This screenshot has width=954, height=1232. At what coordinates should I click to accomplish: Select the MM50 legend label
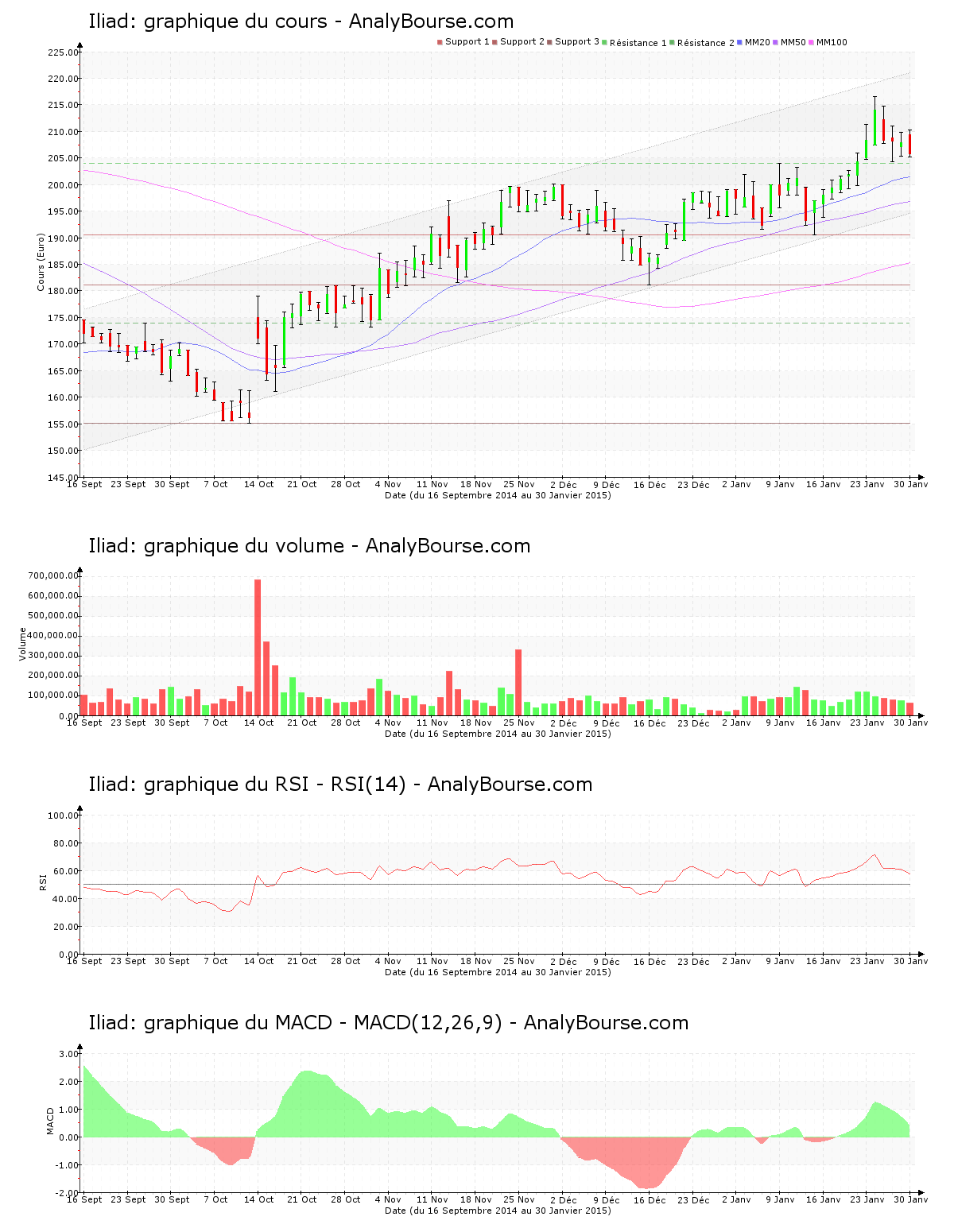point(793,42)
